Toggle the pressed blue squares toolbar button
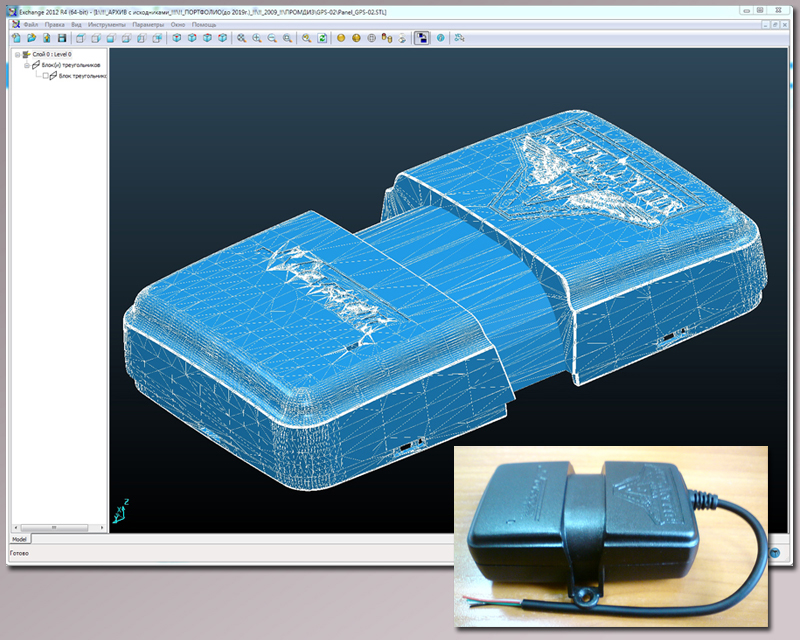Screen dimensions: 800x640 point(421,38)
